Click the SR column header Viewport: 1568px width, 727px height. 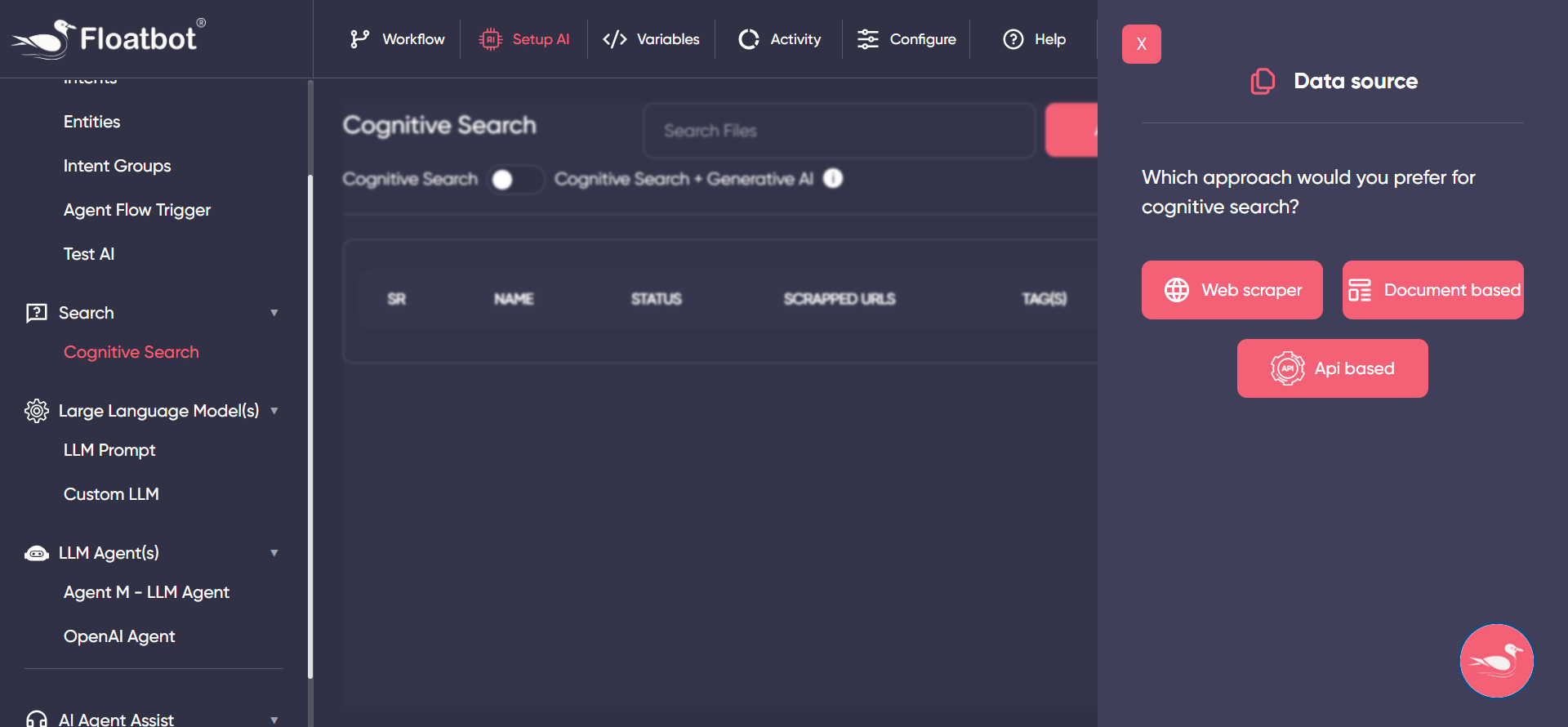(x=396, y=299)
